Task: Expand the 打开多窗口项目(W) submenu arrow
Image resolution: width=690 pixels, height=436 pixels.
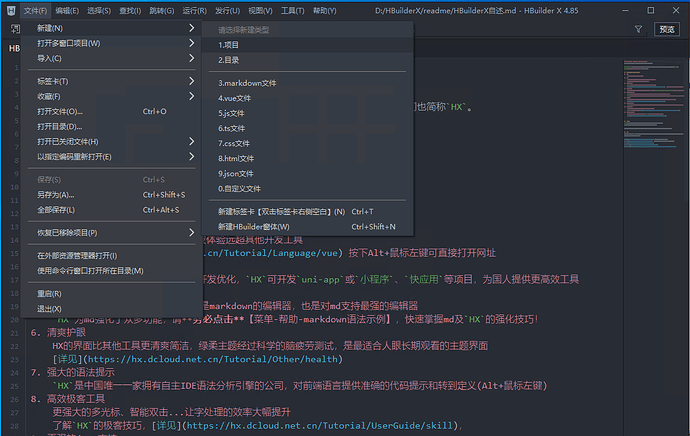Action: coord(191,43)
